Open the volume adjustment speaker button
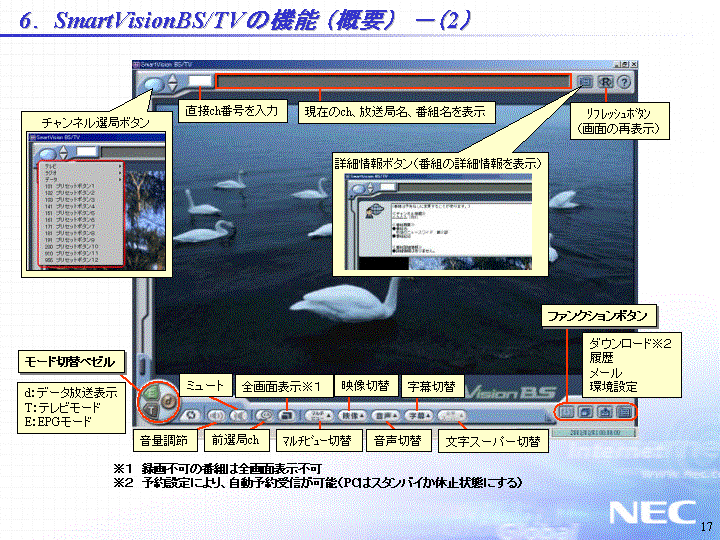 click(x=215, y=415)
